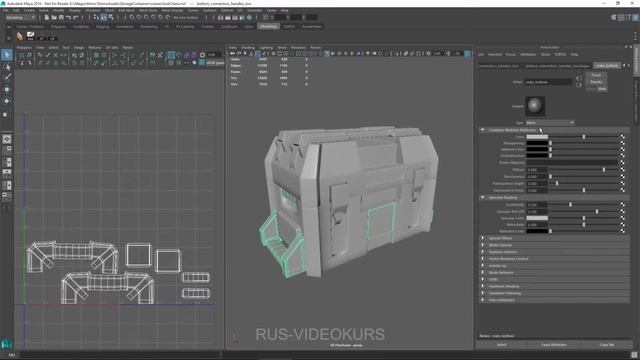Select by object type mode icon
Viewport: 640px width, 360px height.
(x=104, y=18)
